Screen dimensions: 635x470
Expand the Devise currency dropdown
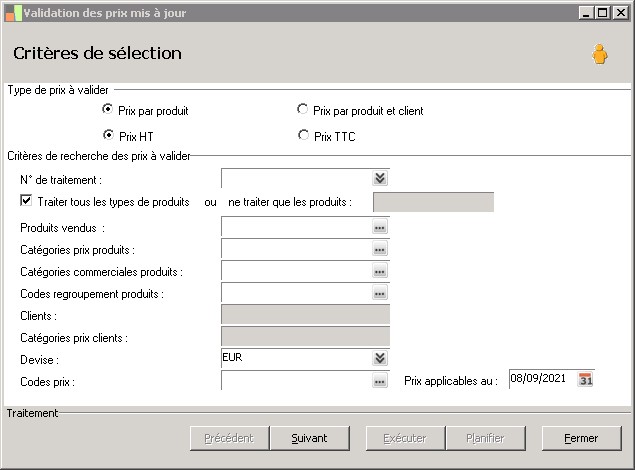tap(380, 358)
